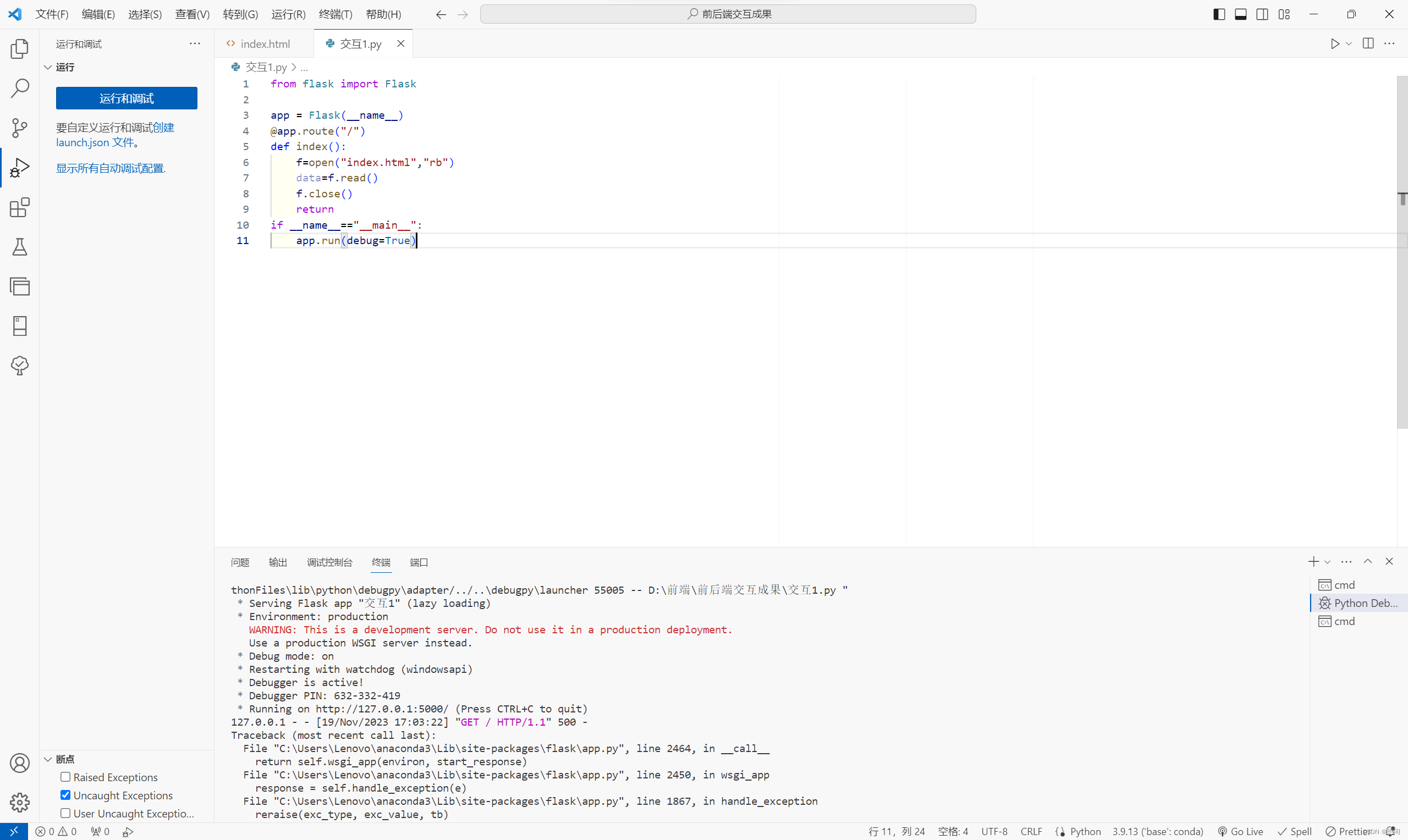Select the Python Debug terminal in the list
The width and height of the screenshot is (1408, 840).
pos(1358,603)
